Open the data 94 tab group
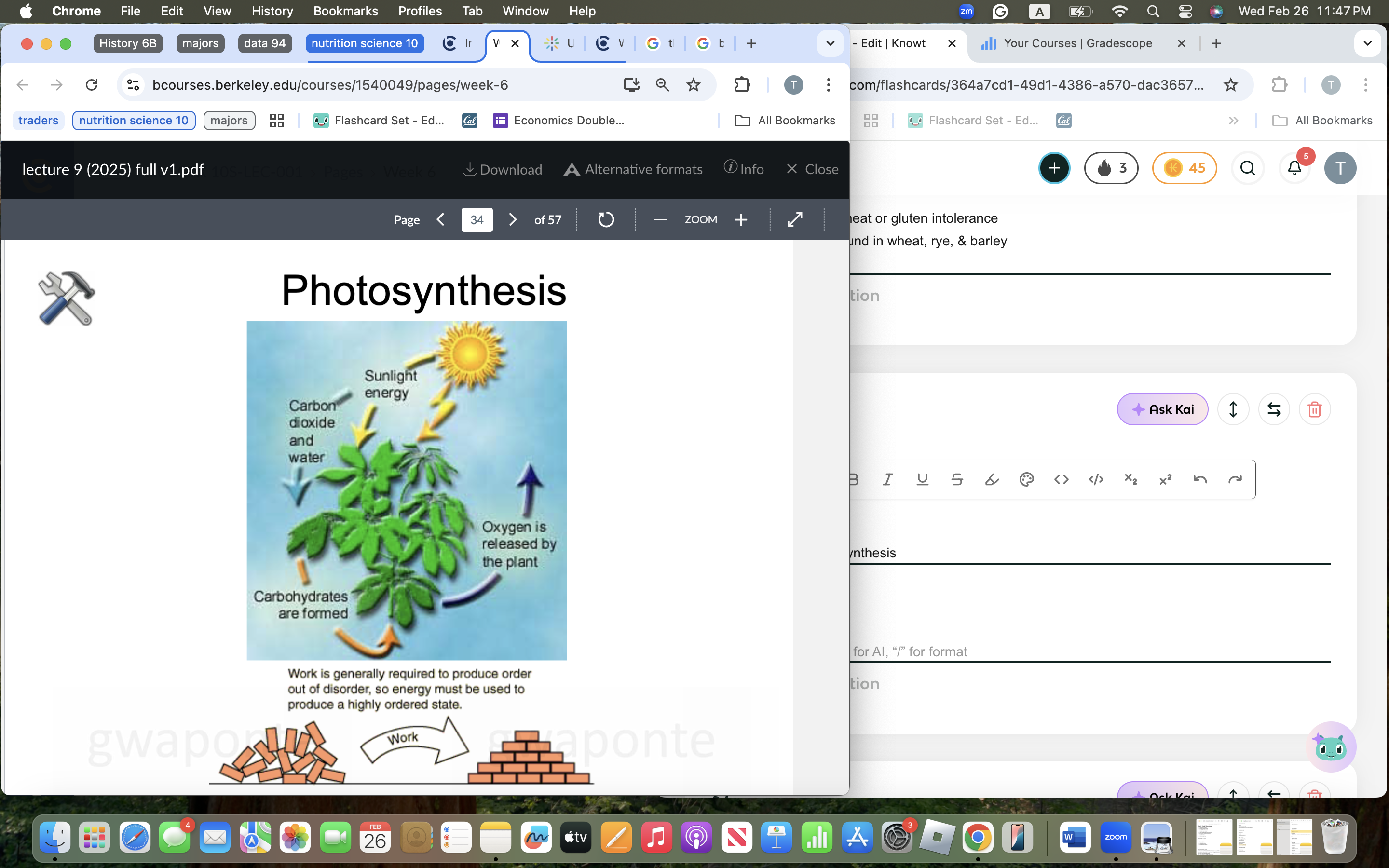 tap(265, 43)
